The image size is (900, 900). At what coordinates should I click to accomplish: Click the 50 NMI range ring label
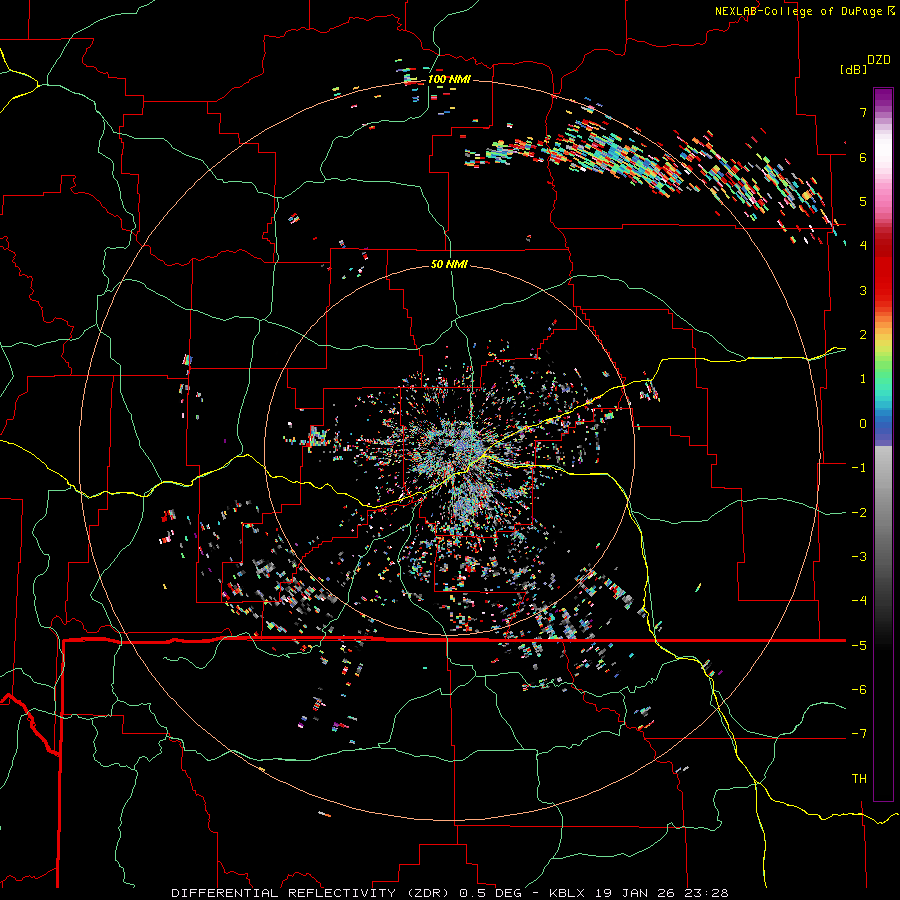(449, 265)
